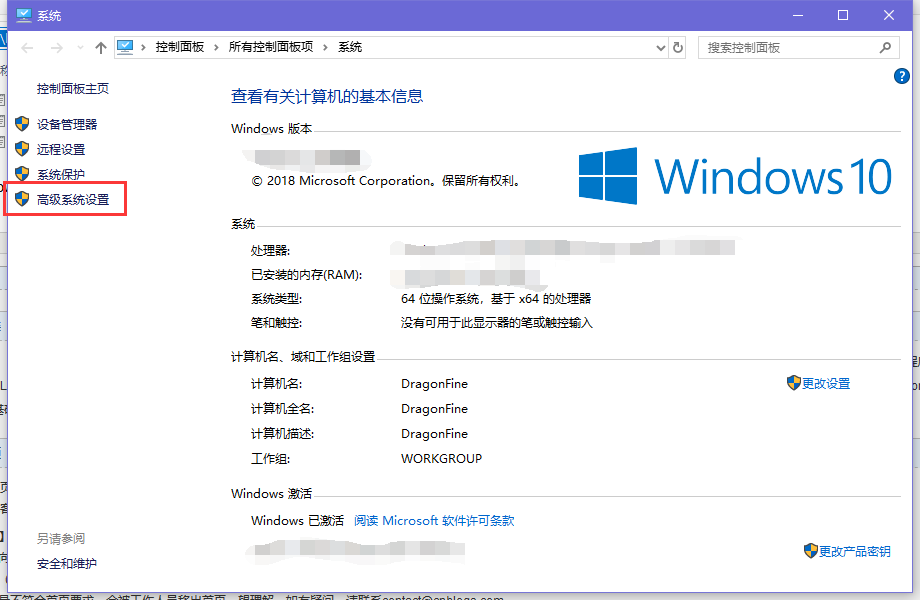
Task: Select 控制面板 breadcrumb item
Action: [x=180, y=47]
